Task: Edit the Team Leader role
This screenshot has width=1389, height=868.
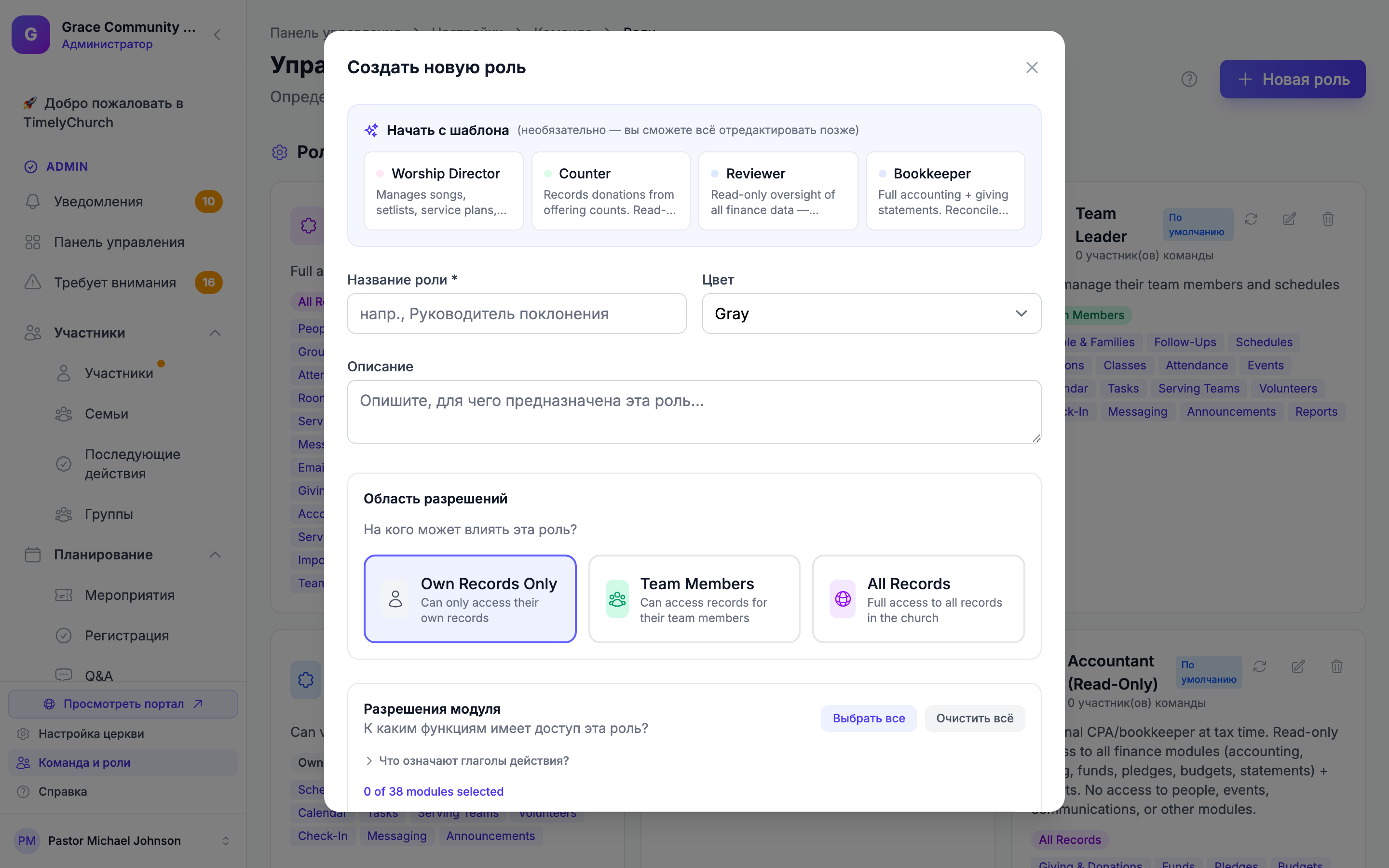Action: [1289, 219]
